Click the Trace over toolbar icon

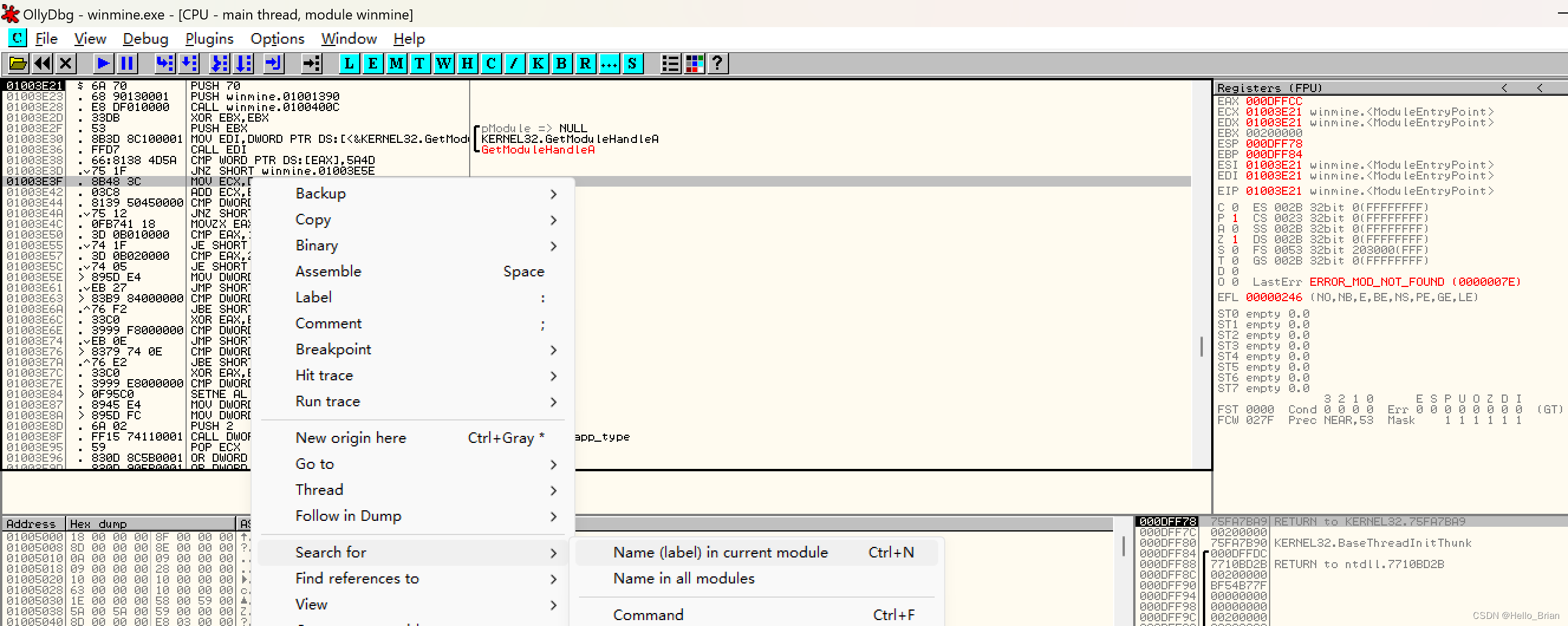243,63
